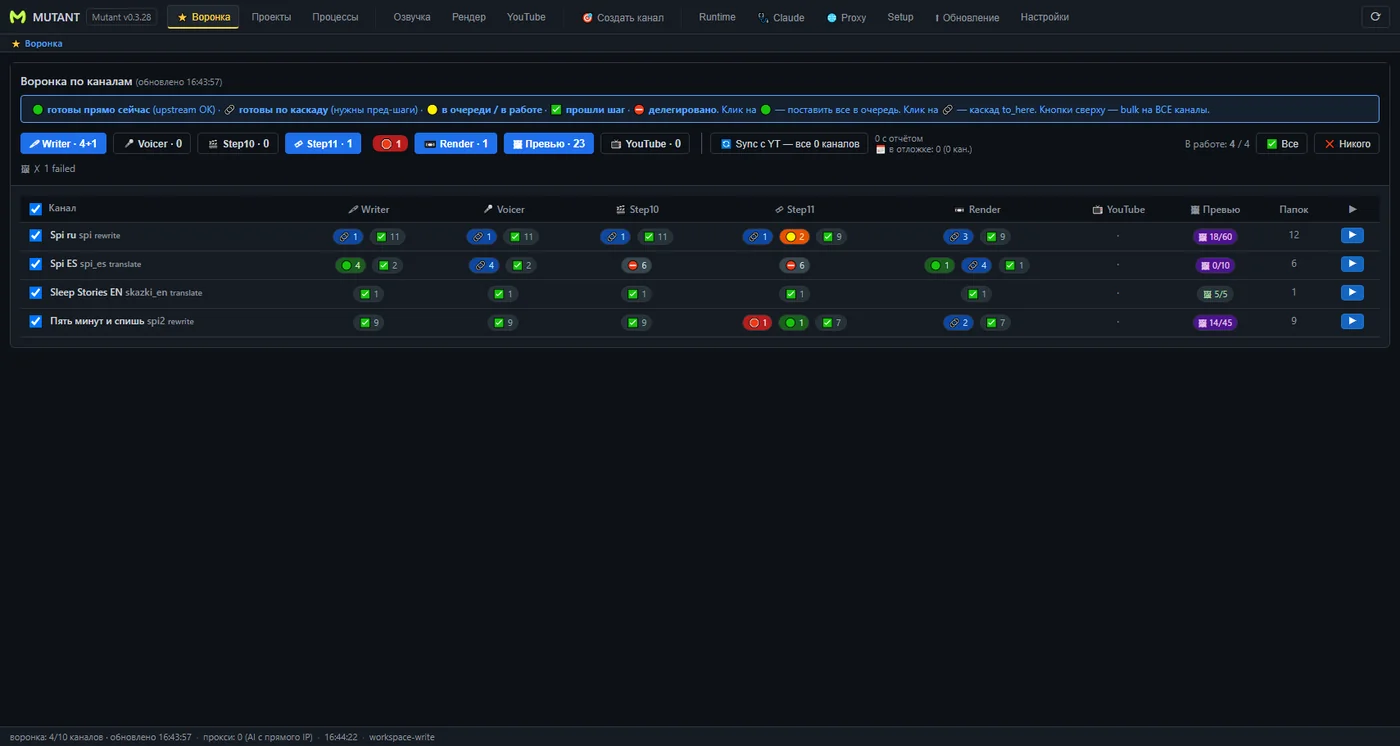
Task: Click Пять минут Voicer done badge 9
Action: [x=505, y=323]
